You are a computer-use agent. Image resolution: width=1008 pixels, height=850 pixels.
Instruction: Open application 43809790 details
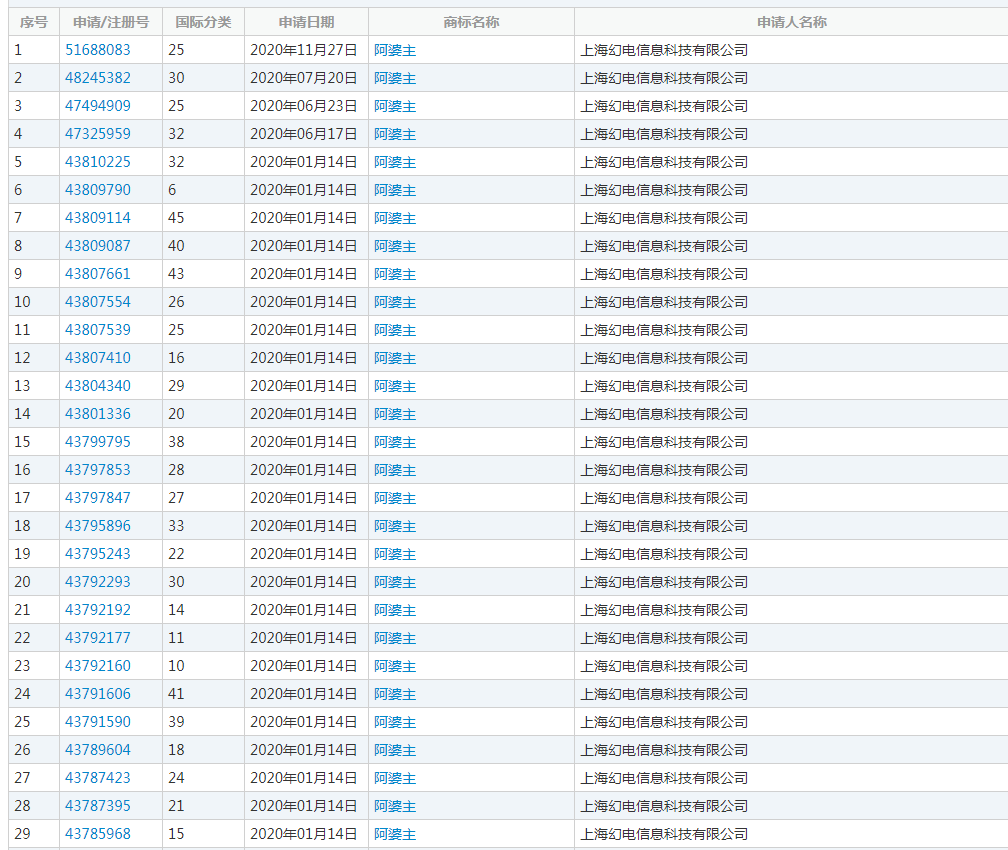pos(98,190)
